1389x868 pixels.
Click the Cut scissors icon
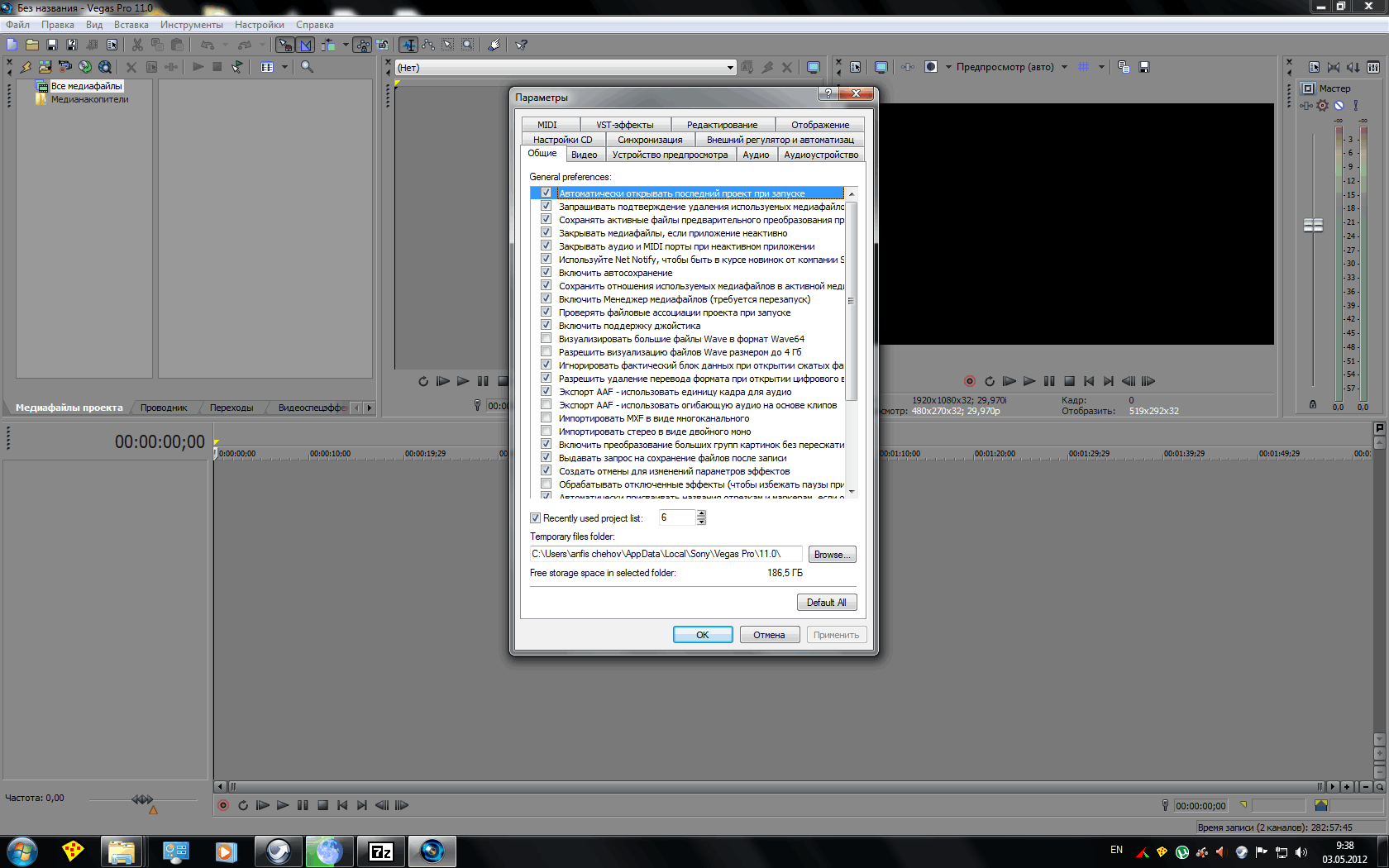click(x=137, y=45)
